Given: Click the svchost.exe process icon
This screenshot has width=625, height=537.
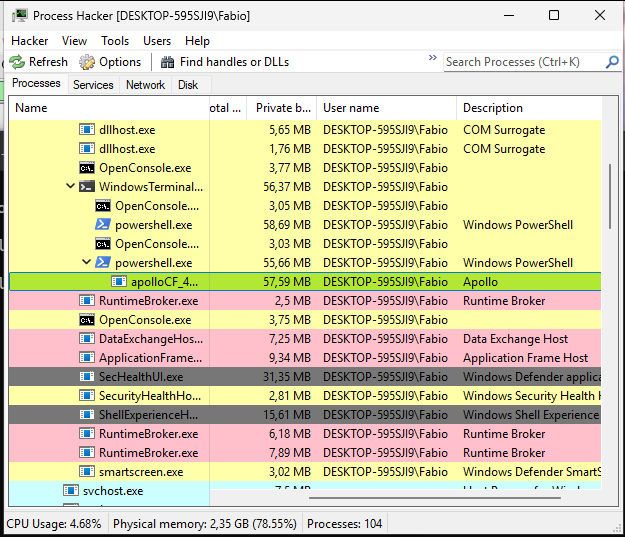Looking at the screenshot, I should click(71, 490).
